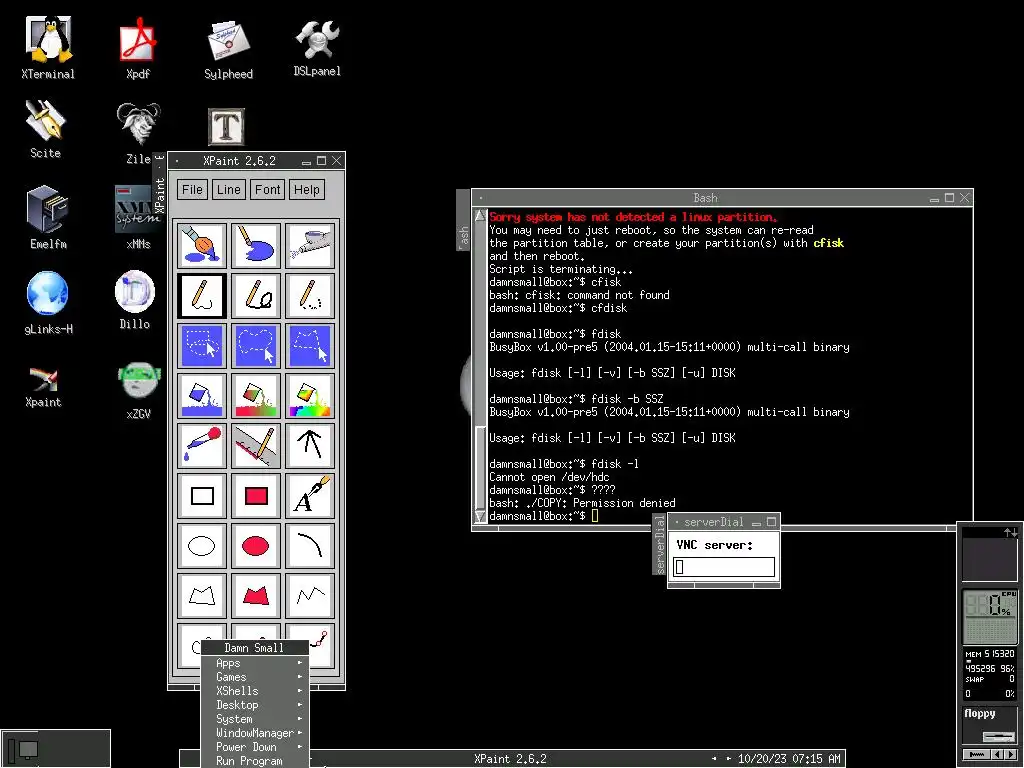The width and height of the screenshot is (1024, 768).
Task: Select the Dotted Pencil tool
Action: (310, 296)
